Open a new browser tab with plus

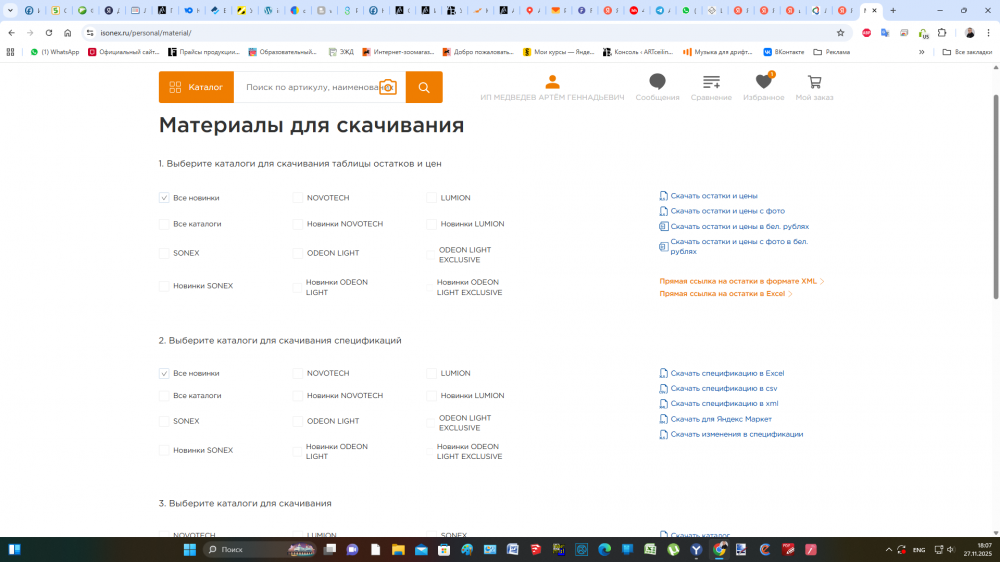tap(893, 10)
